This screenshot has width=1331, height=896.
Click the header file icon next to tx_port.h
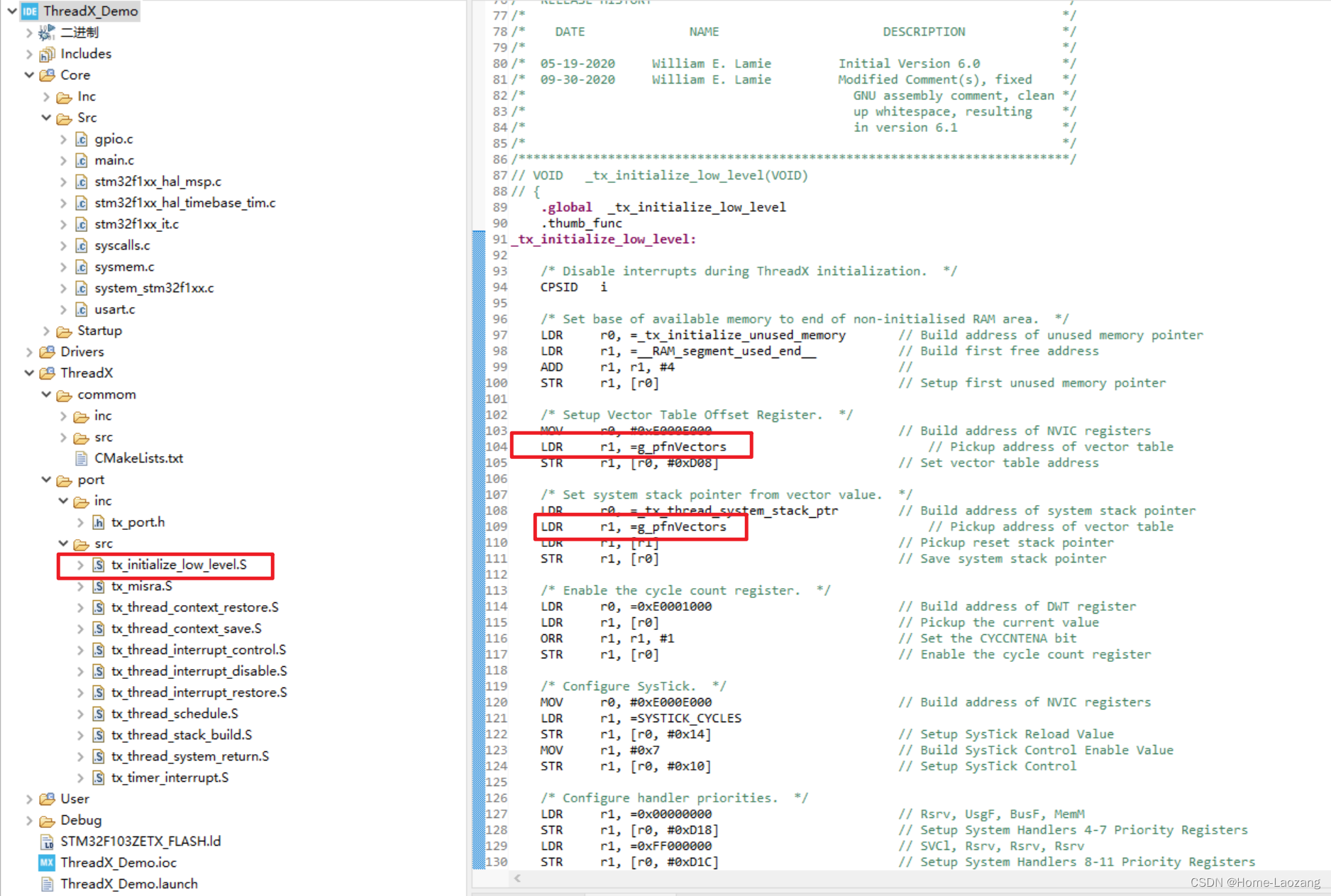pos(97,522)
